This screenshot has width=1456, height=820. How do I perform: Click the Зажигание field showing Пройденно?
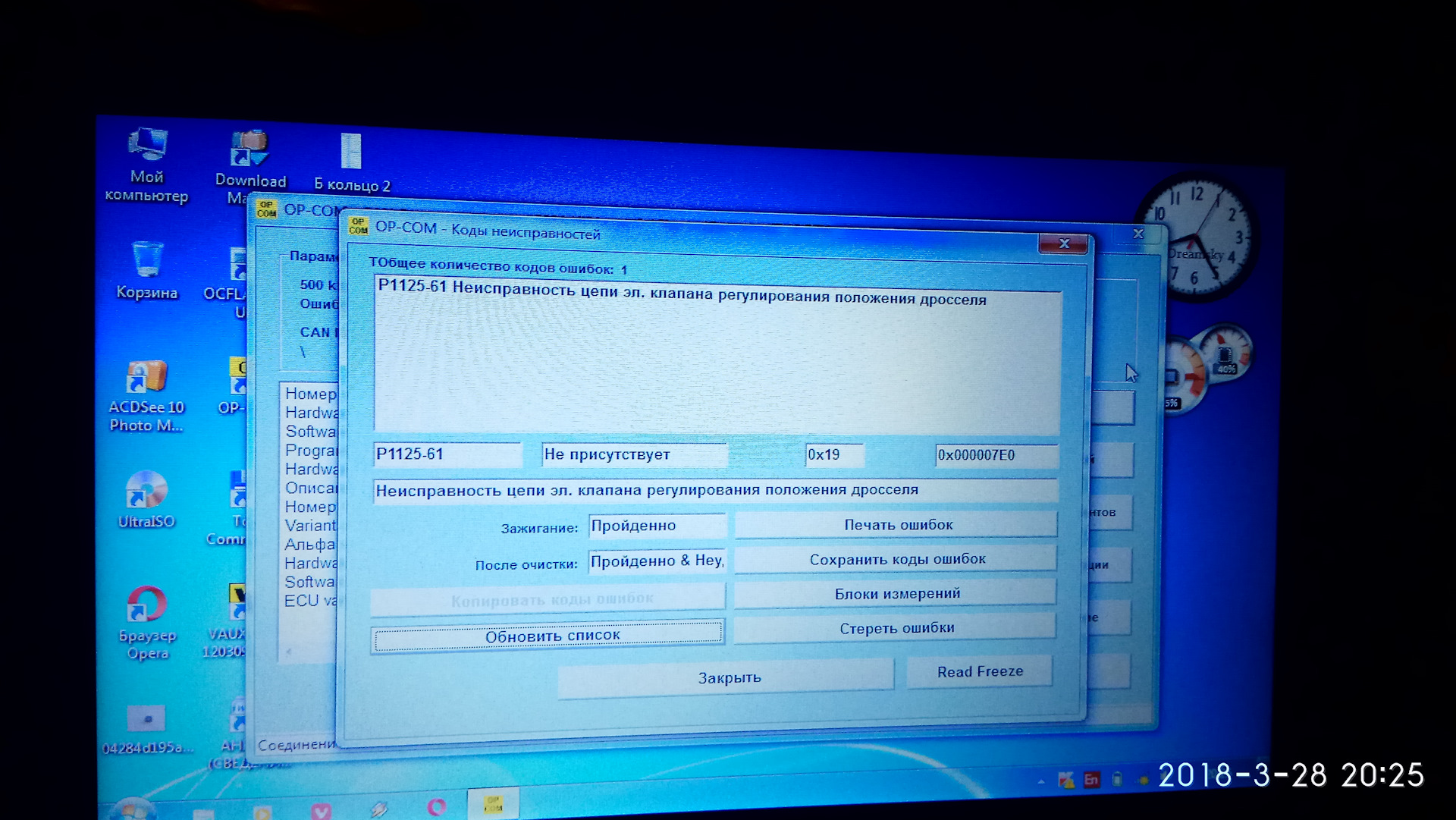click(x=657, y=525)
